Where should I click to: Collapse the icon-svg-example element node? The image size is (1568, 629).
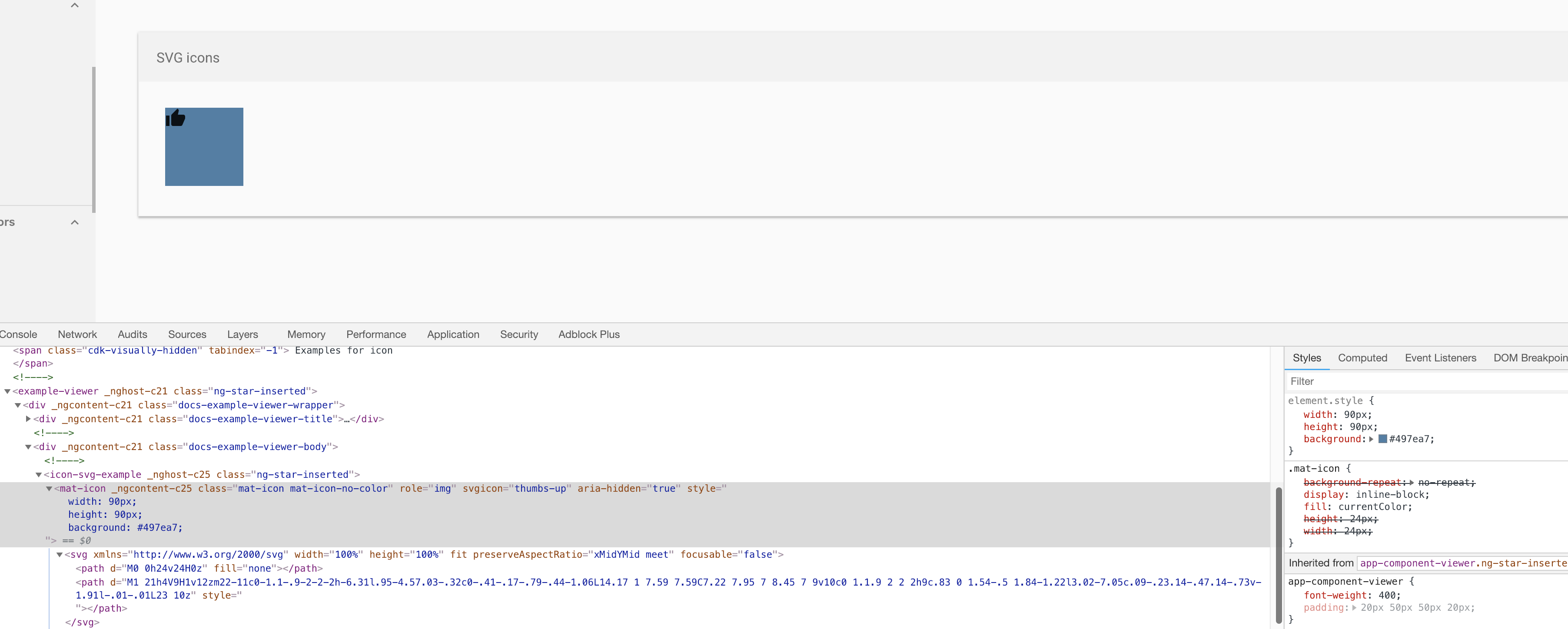(x=38, y=475)
